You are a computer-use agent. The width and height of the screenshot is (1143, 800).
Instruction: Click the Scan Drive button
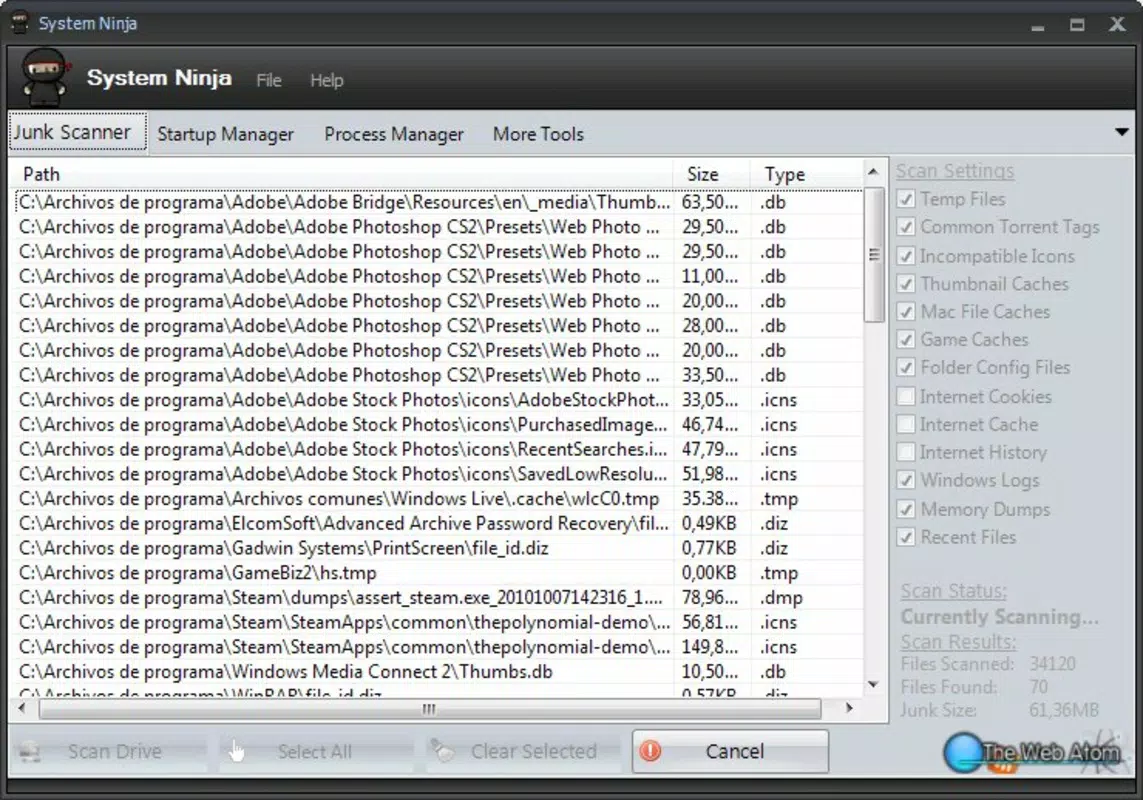point(108,751)
